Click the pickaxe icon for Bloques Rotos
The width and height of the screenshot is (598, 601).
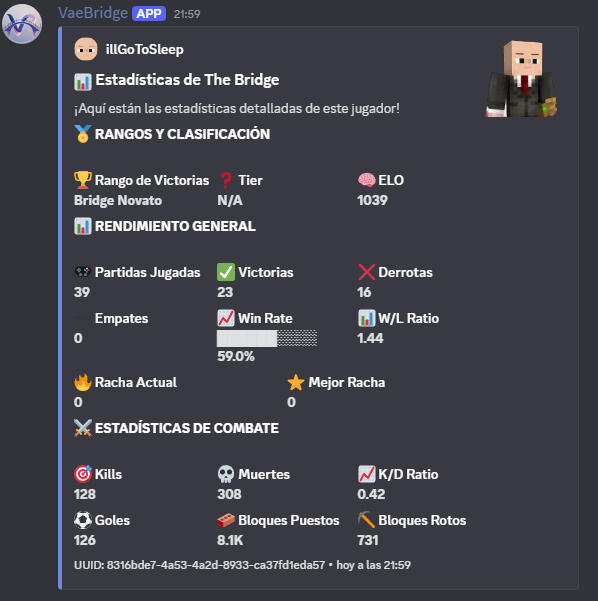pyautogui.click(x=366, y=520)
